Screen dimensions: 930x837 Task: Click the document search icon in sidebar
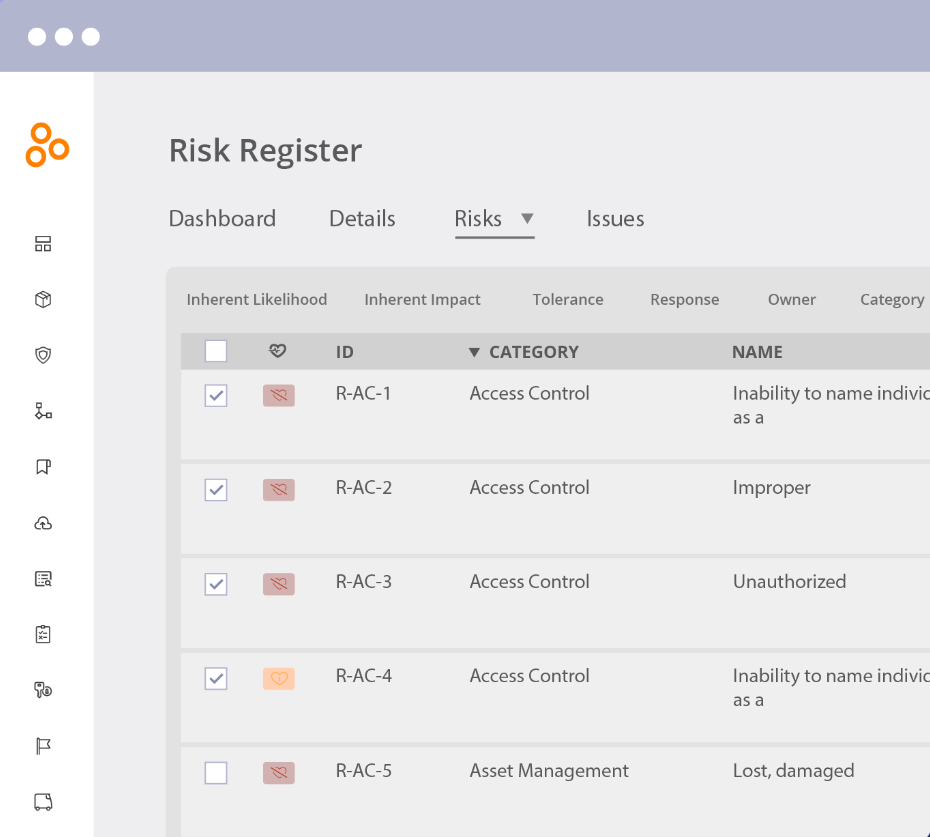coord(45,578)
